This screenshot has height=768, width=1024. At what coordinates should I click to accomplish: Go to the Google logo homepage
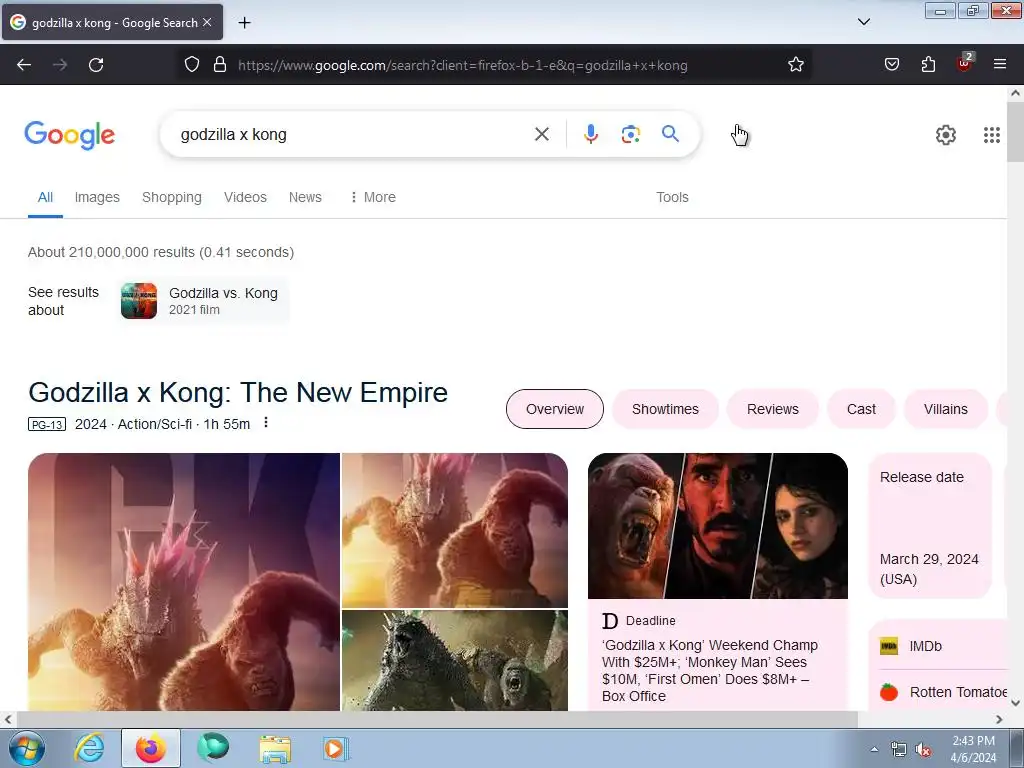point(69,135)
